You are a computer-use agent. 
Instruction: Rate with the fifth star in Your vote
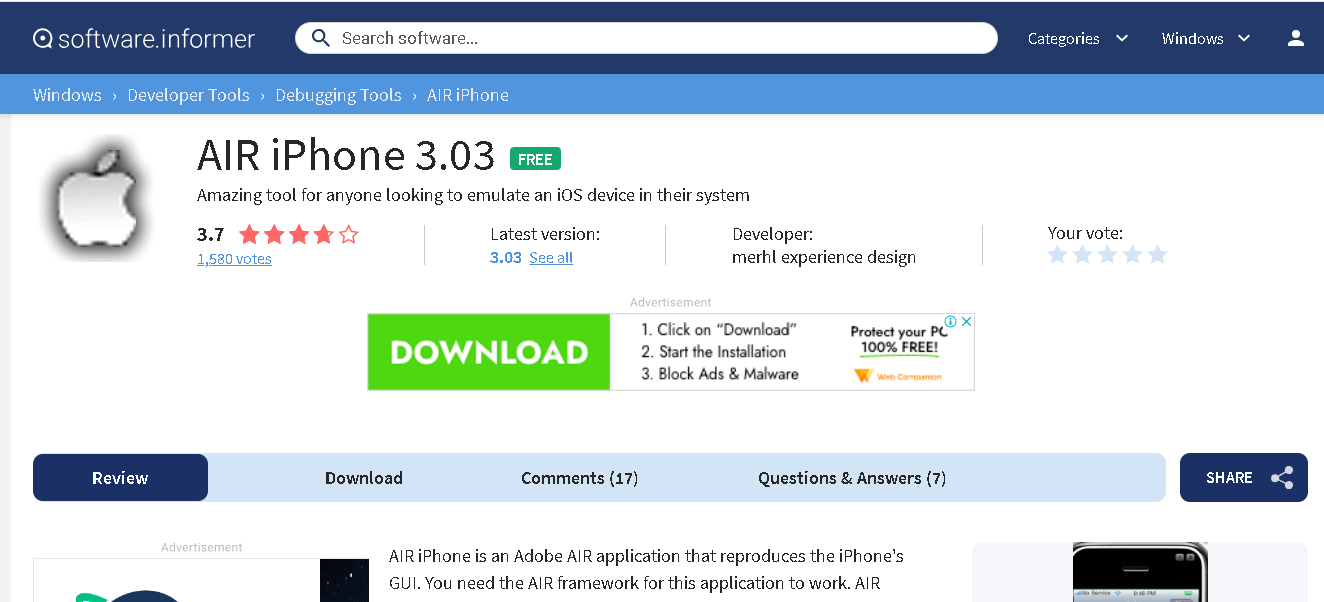(1157, 255)
